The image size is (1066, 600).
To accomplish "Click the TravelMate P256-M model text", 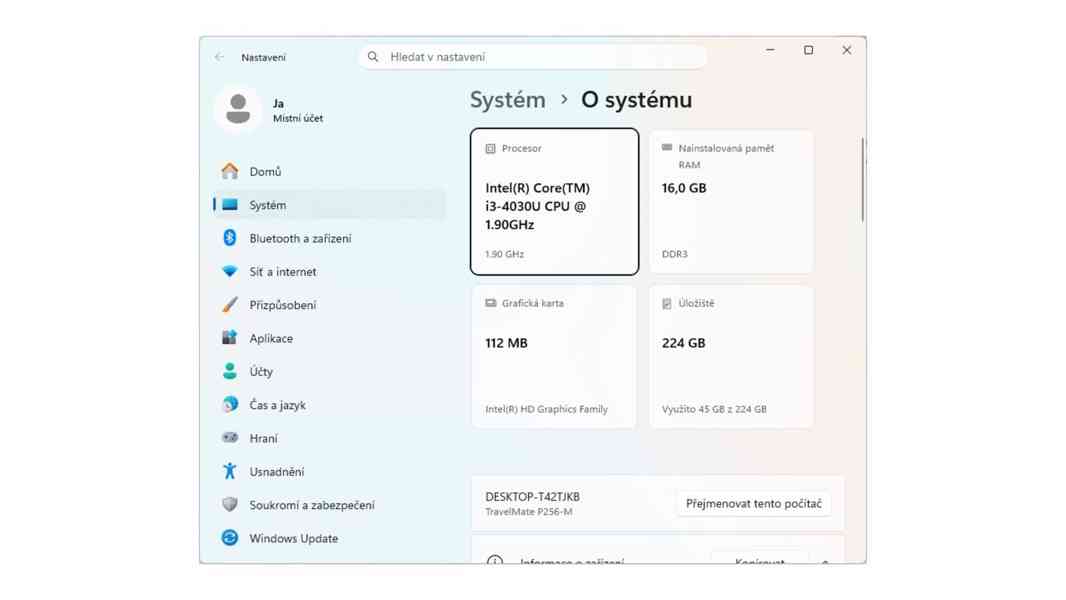I will 529,512.
